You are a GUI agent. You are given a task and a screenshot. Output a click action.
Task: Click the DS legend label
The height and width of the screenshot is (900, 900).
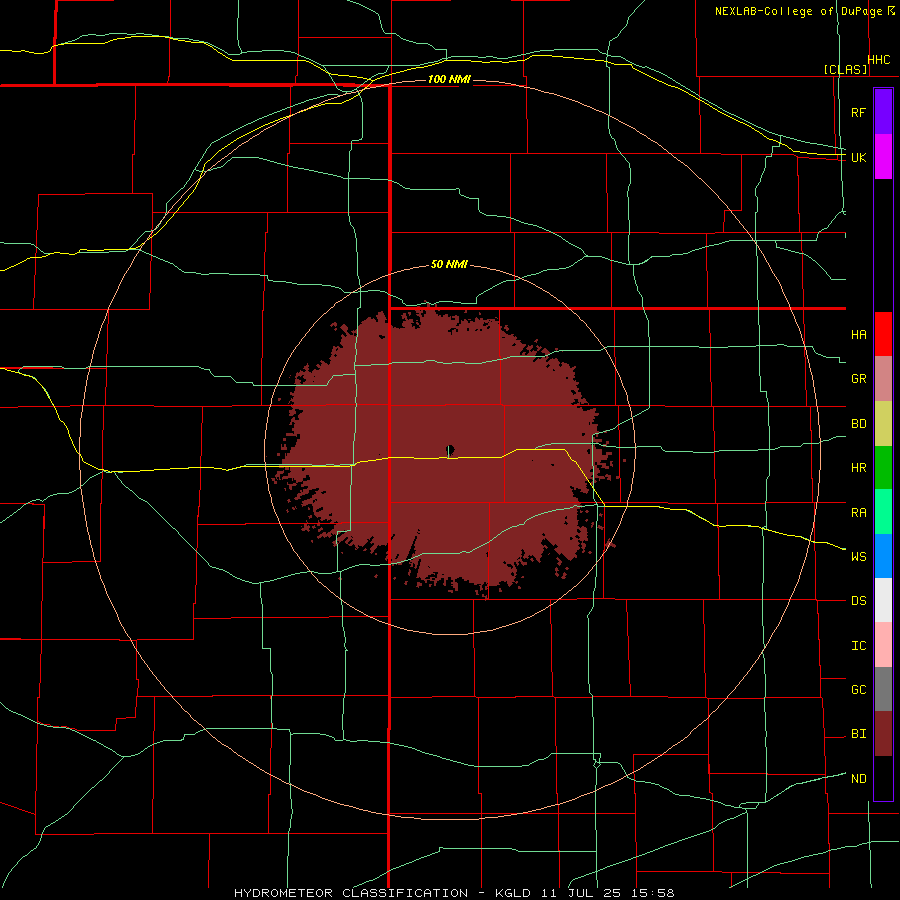[x=858, y=601]
